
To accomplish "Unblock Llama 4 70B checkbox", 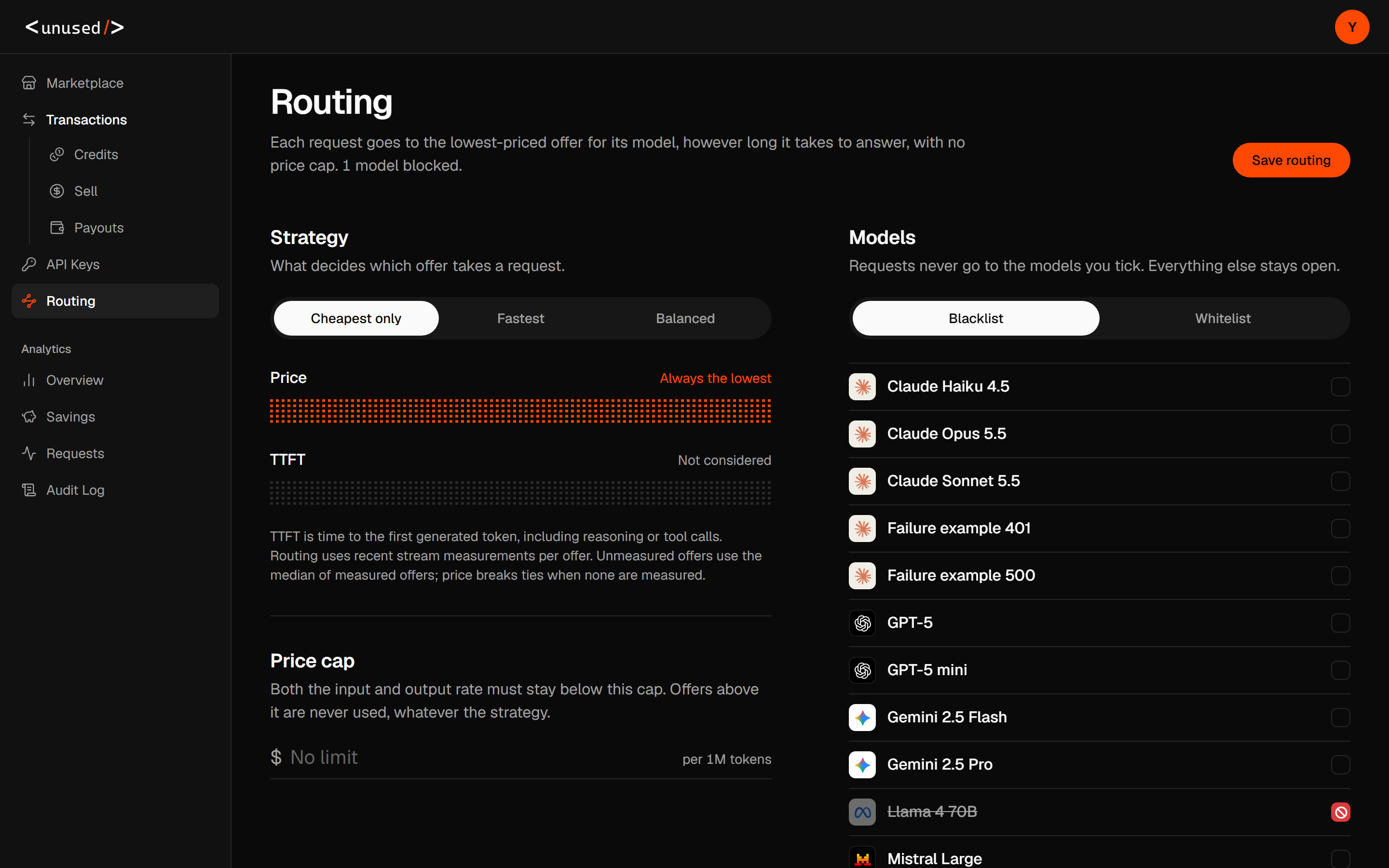I will click(1340, 812).
